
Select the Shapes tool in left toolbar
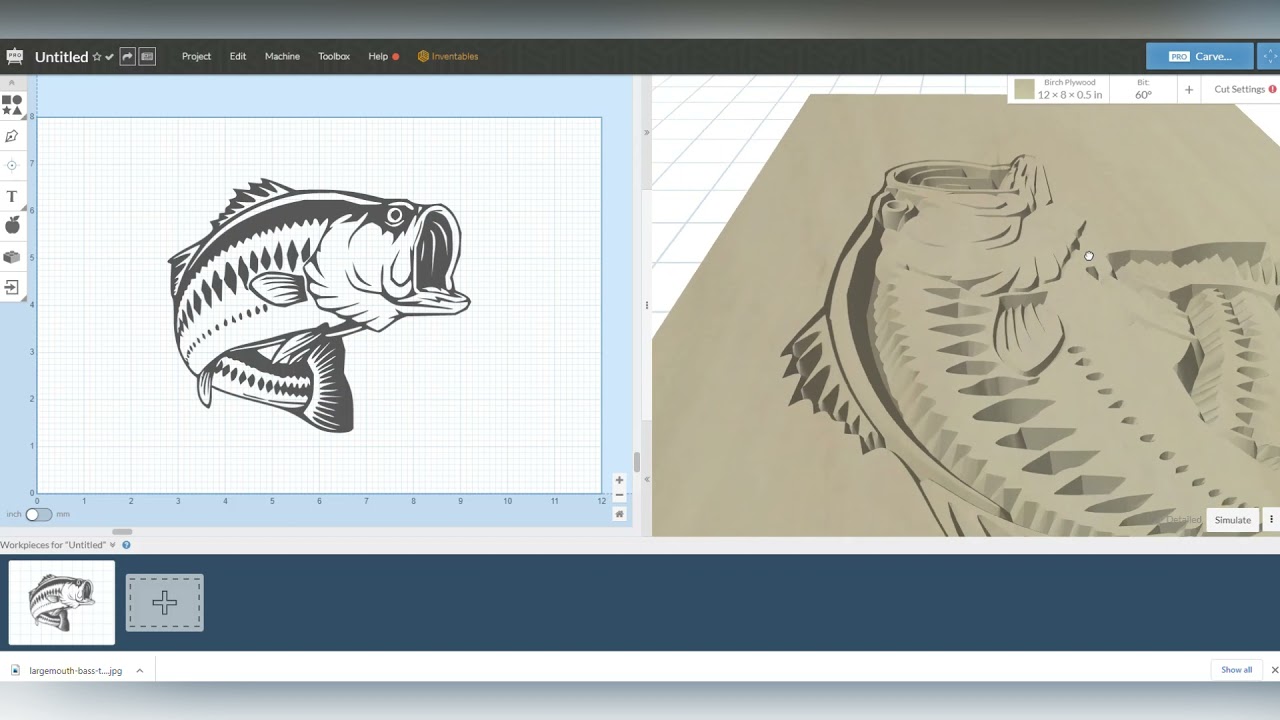coord(12,105)
